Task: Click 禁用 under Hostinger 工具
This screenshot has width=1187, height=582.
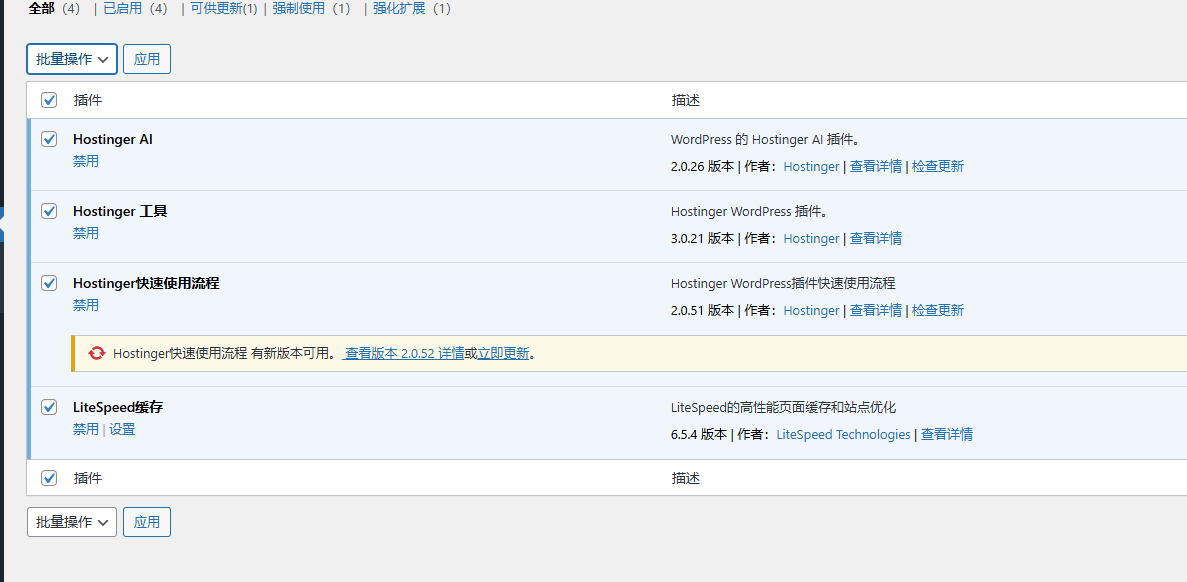Action: point(86,233)
